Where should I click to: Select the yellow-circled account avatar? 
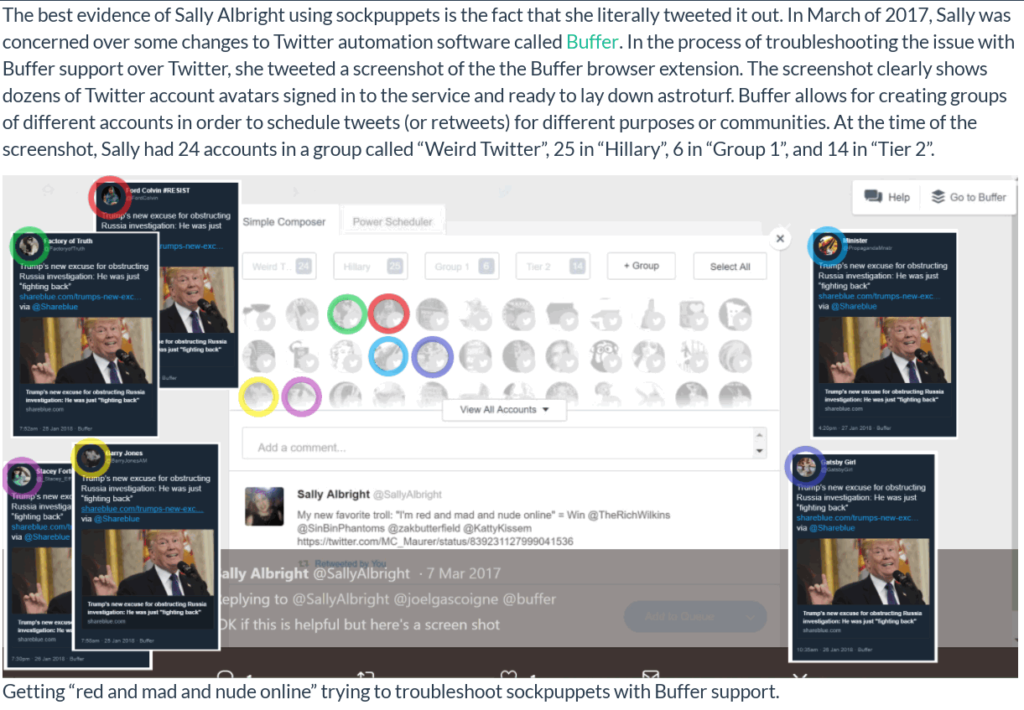[x=259, y=396]
